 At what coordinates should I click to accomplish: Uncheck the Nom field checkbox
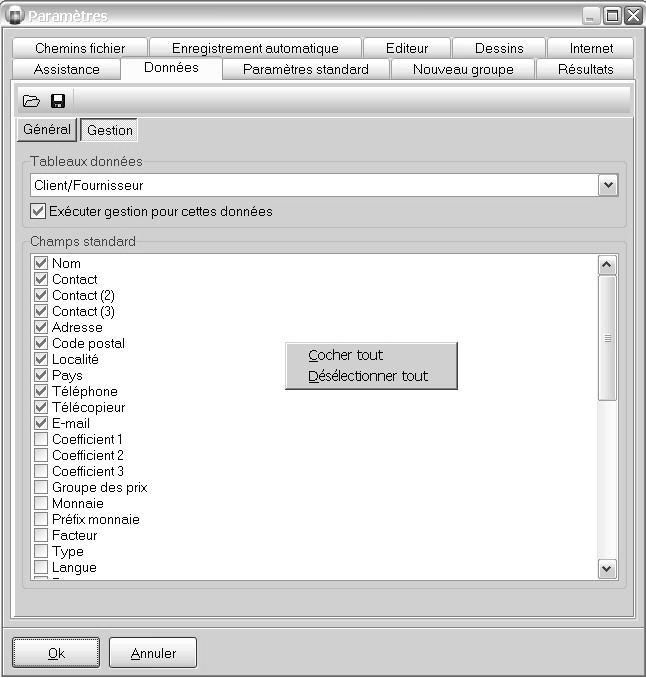41,263
